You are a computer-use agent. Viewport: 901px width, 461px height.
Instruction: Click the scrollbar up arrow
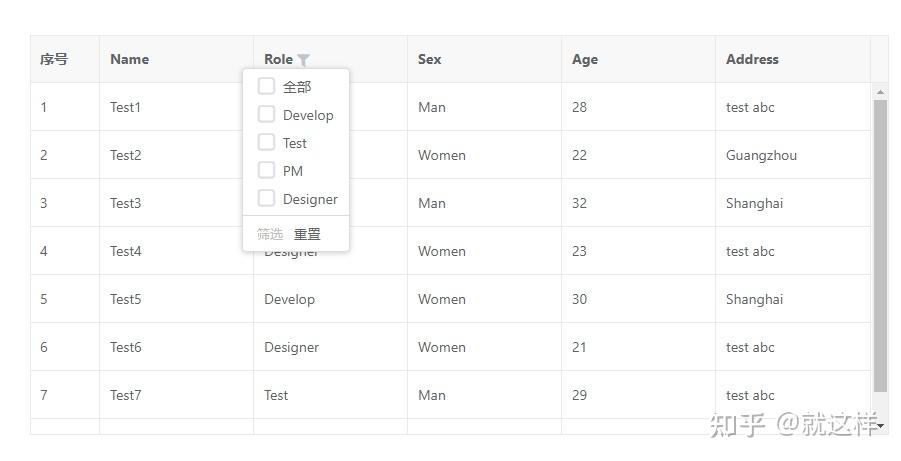click(880, 92)
